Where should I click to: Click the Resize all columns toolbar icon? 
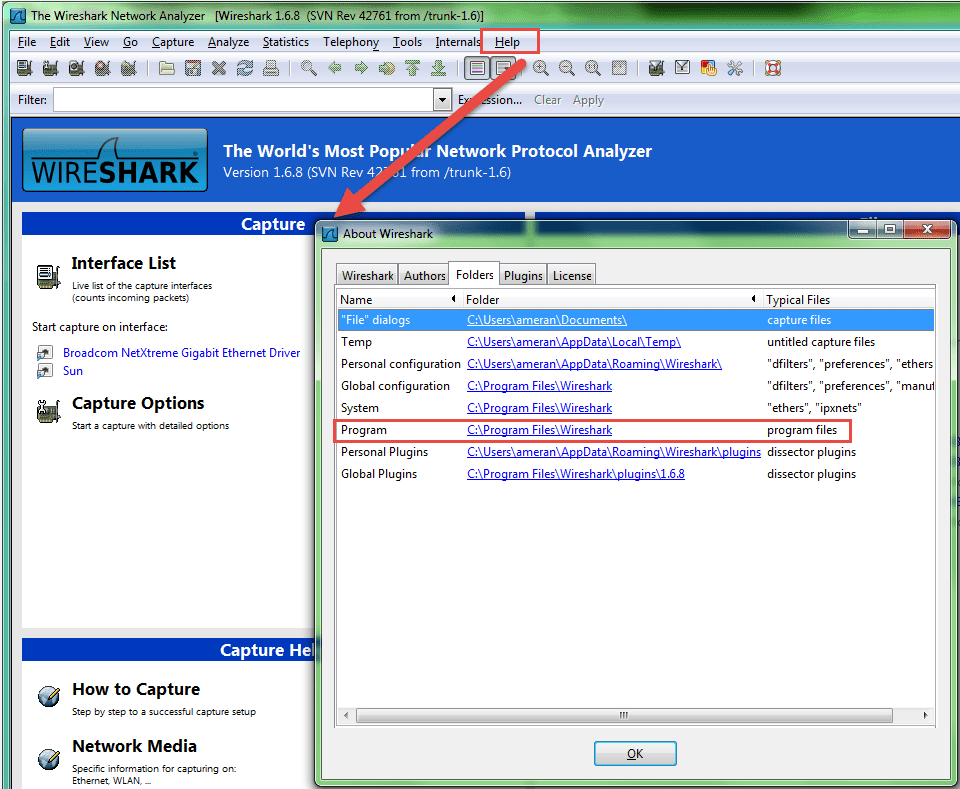click(619, 68)
